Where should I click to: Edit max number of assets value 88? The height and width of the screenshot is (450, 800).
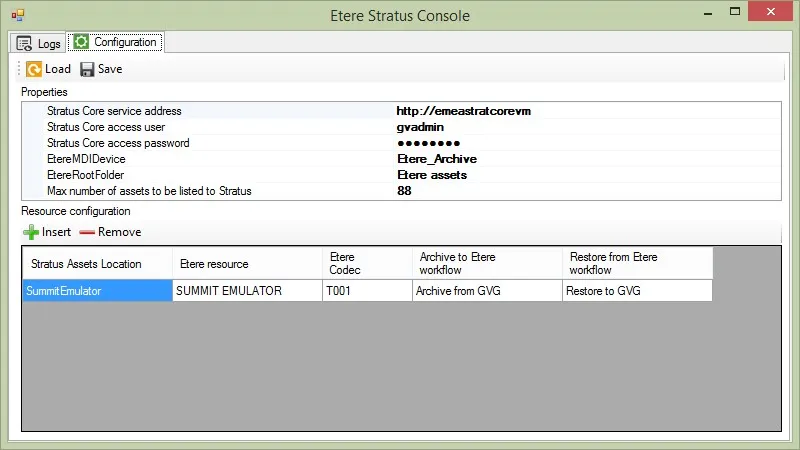point(404,191)
